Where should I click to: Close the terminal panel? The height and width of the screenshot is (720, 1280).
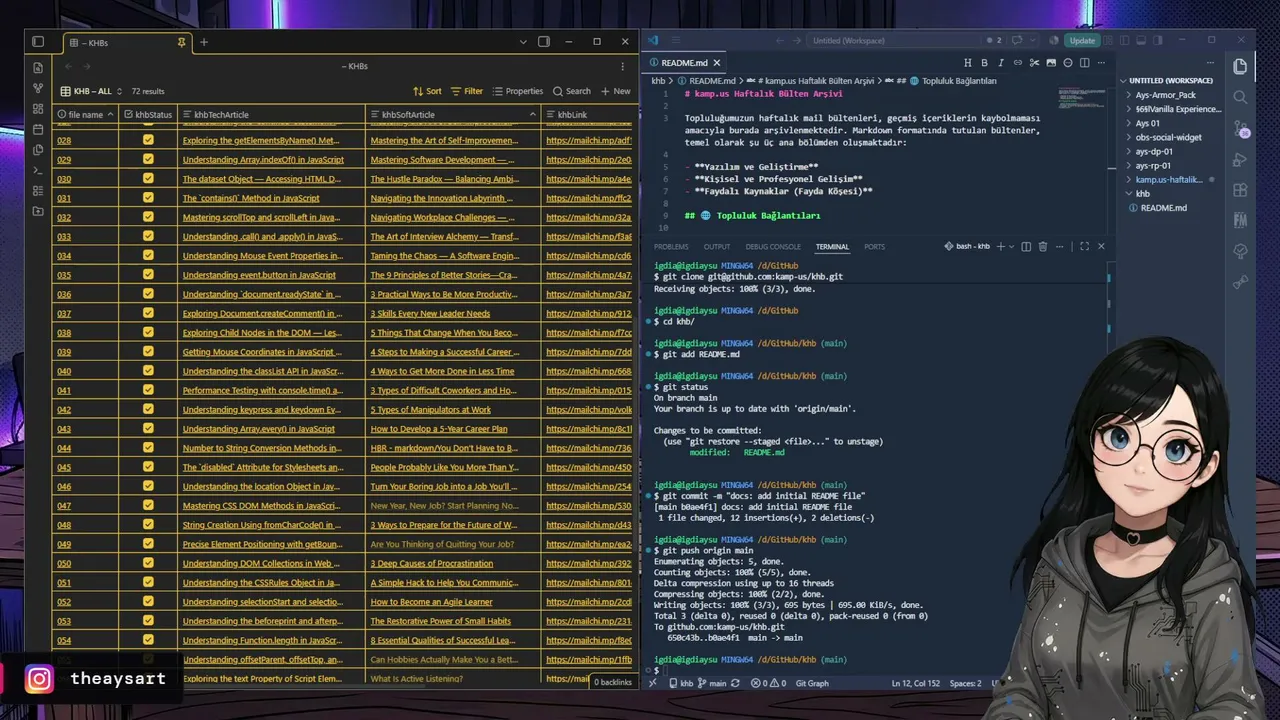coord(1101,246)
